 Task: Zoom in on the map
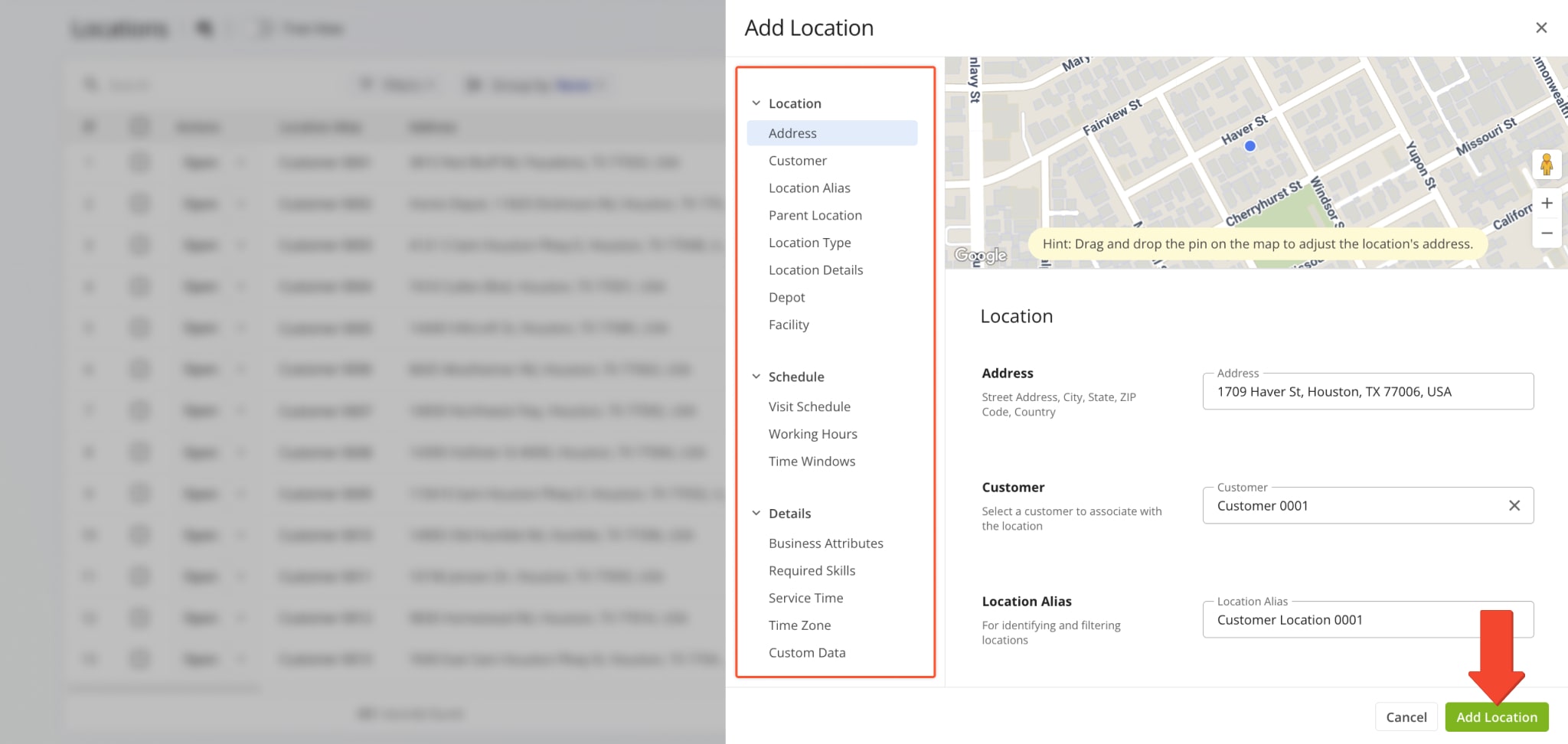click(x=1547, y=203)
